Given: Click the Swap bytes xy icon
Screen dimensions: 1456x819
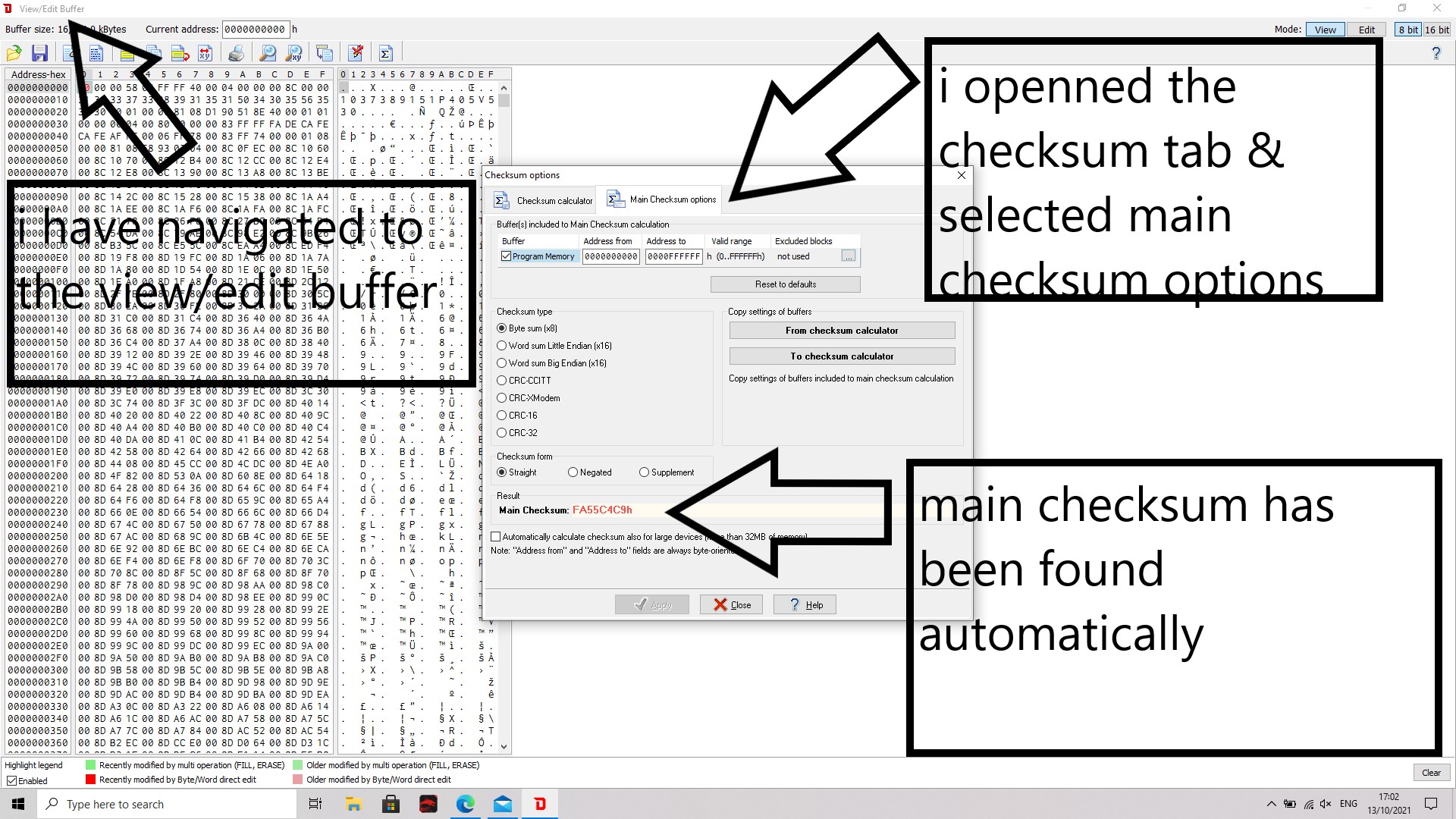Looking at the screenshot, I should (205, 53).
